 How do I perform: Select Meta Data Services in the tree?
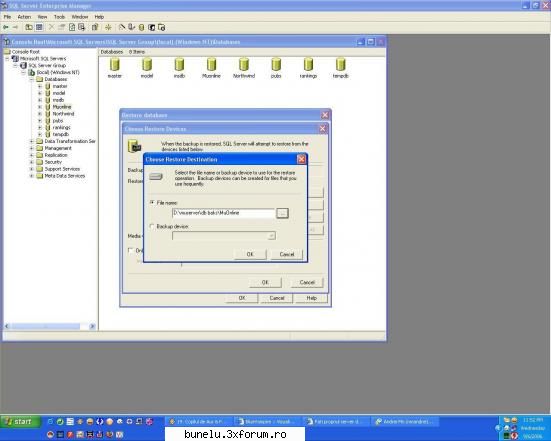[65, 176]
